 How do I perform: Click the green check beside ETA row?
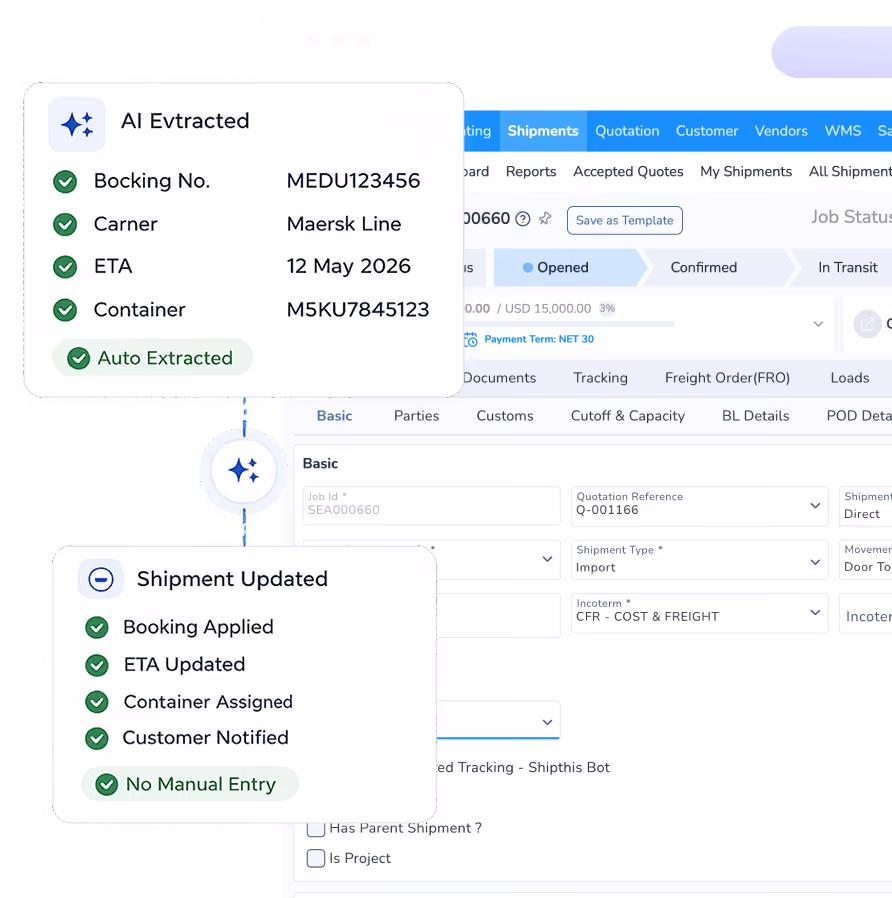[65, 267]
